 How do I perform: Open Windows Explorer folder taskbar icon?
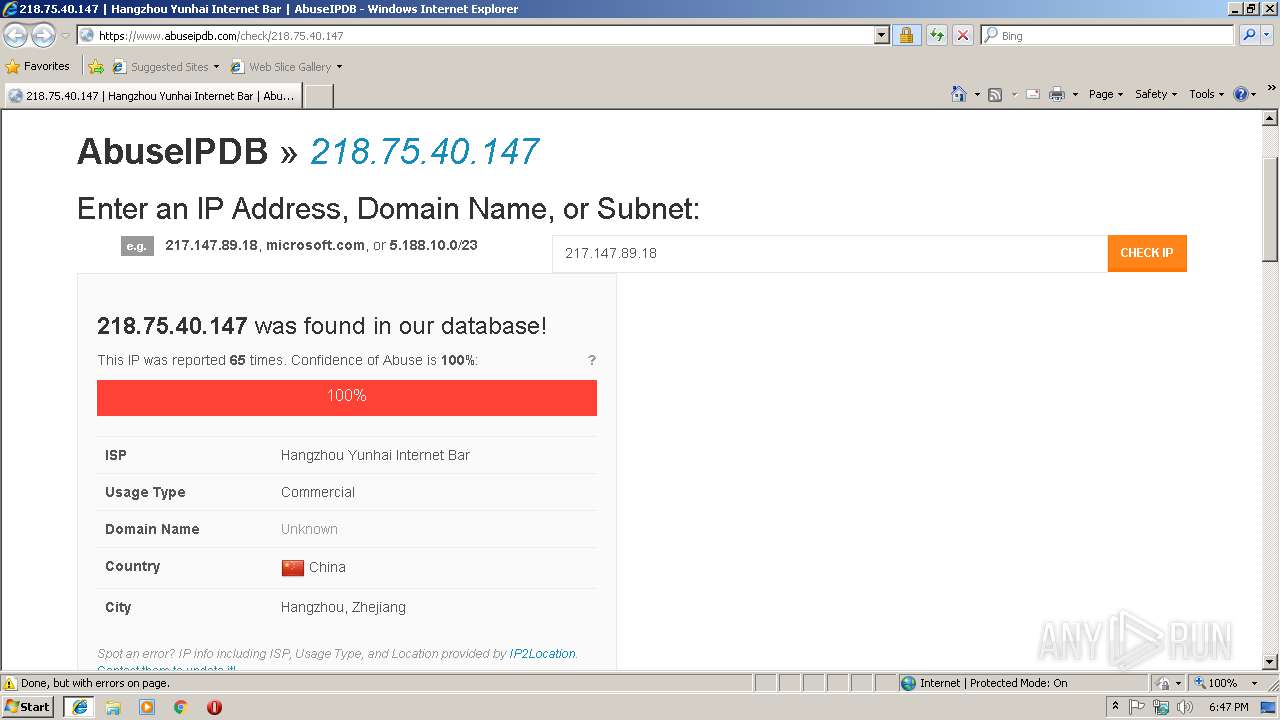coord(113,707)
